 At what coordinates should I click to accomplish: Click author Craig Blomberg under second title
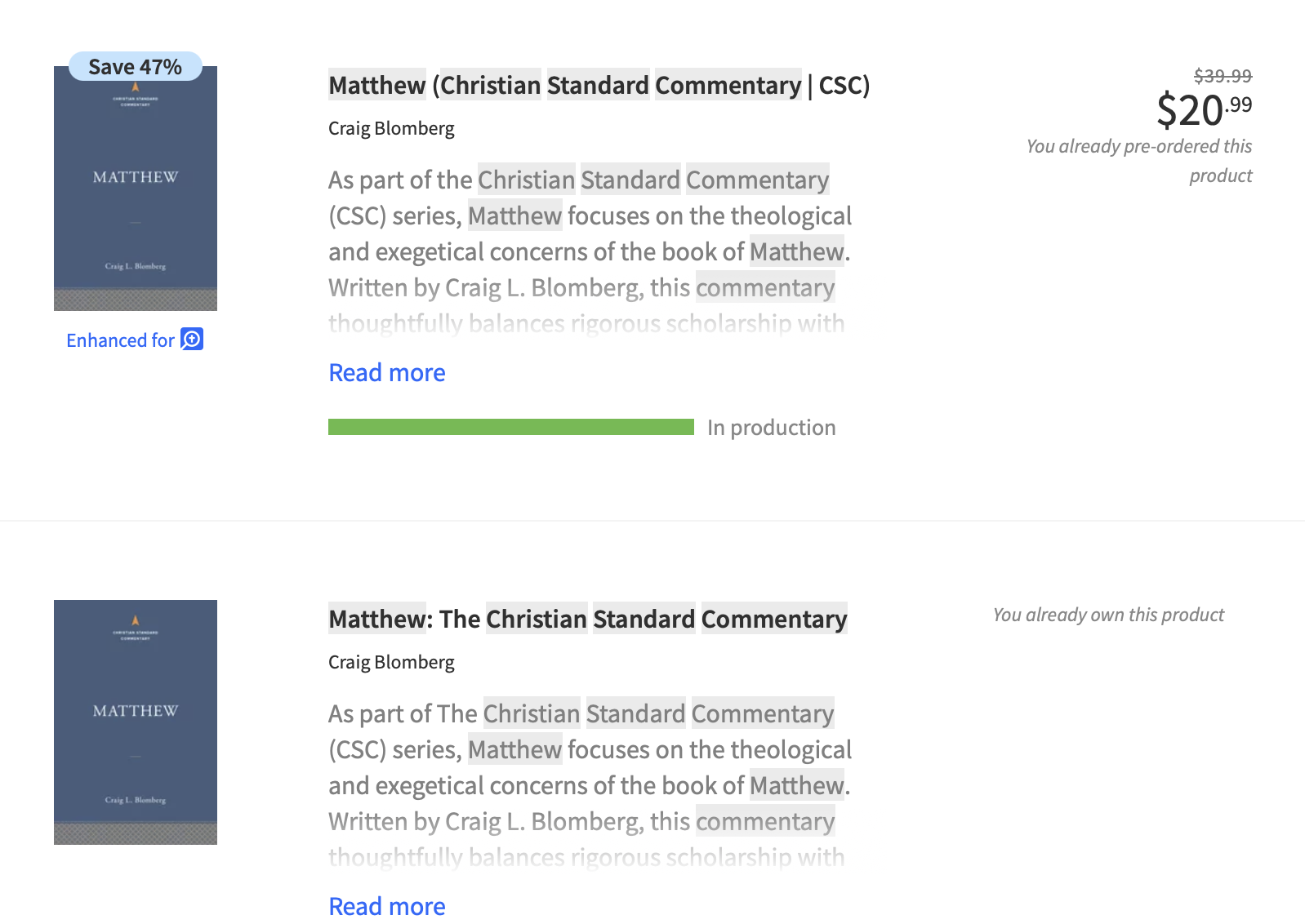point(391,662)
